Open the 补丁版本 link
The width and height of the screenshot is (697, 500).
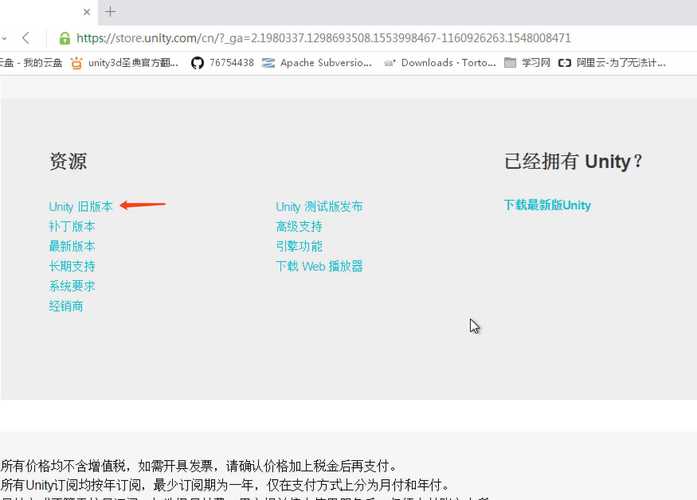[x=72, y=226]
